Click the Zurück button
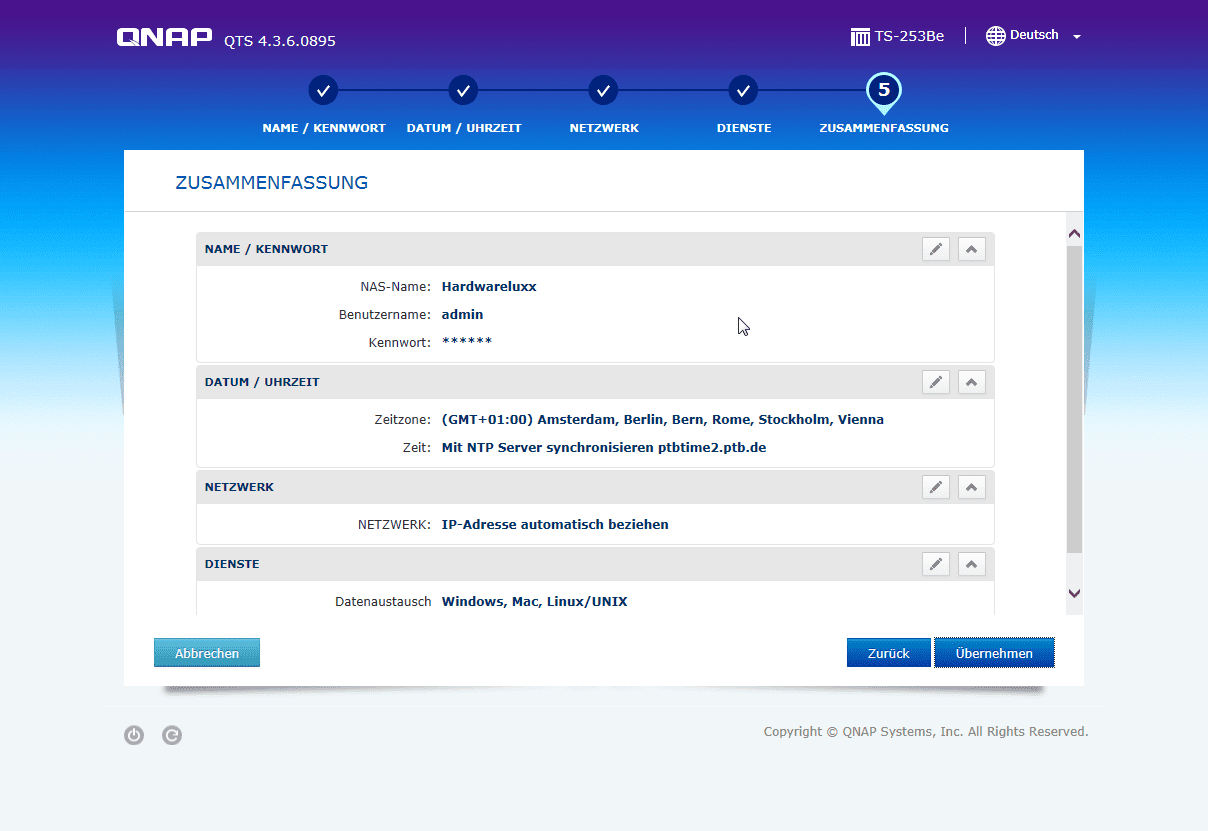Image resolution: width=1208 pixels, height=831 pixels. click(x=889, y=653)
